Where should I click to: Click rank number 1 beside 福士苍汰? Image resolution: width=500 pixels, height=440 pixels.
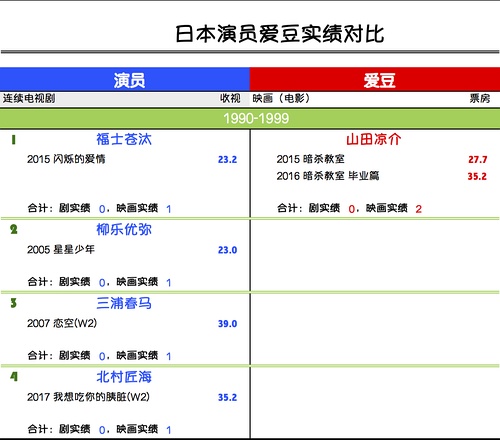(x=13, y=140)
